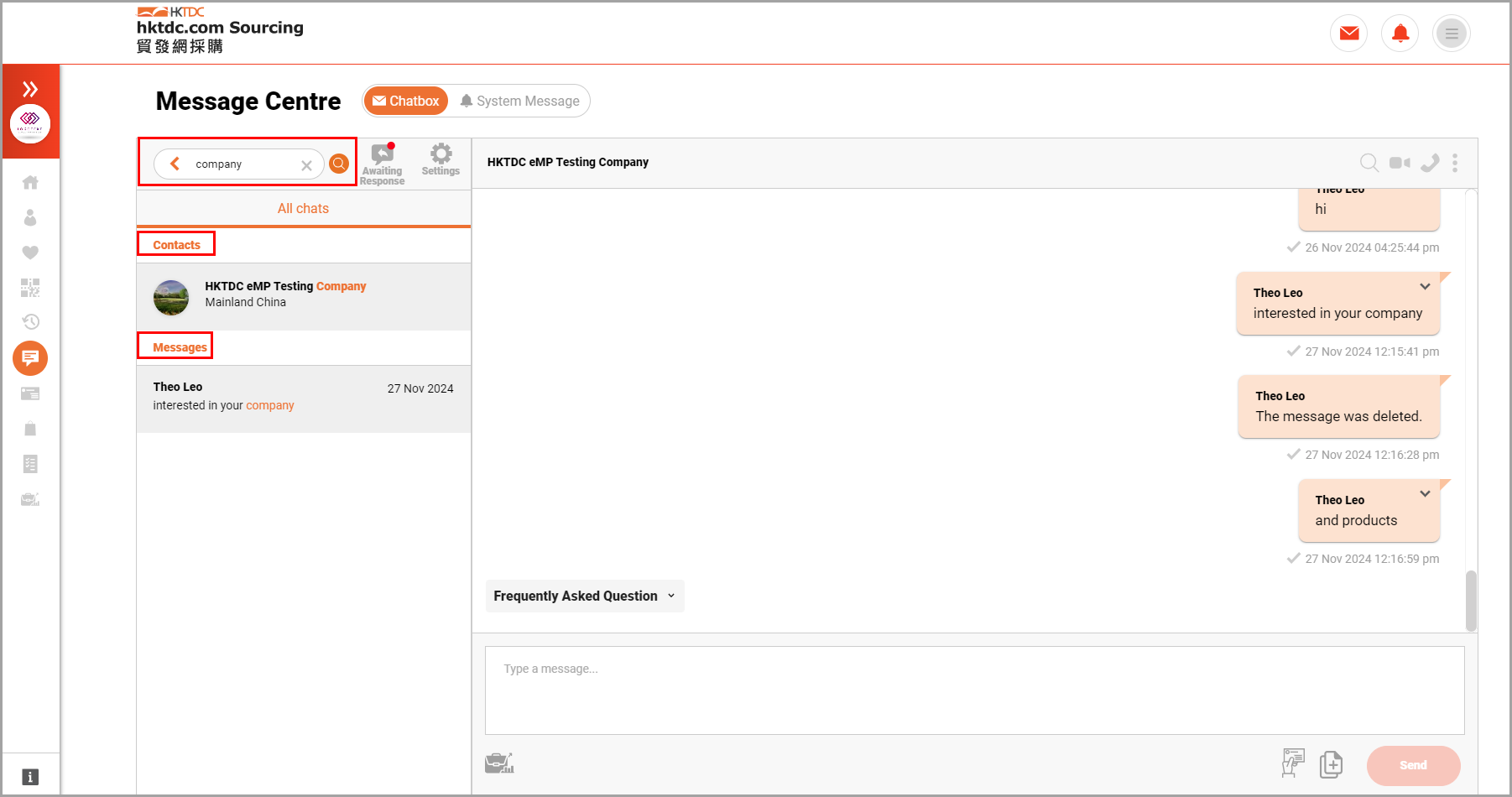Click chat header 'HKTDC eMP Testing Company'
Screen dimensions: 1512x797
tap(568, 162)
